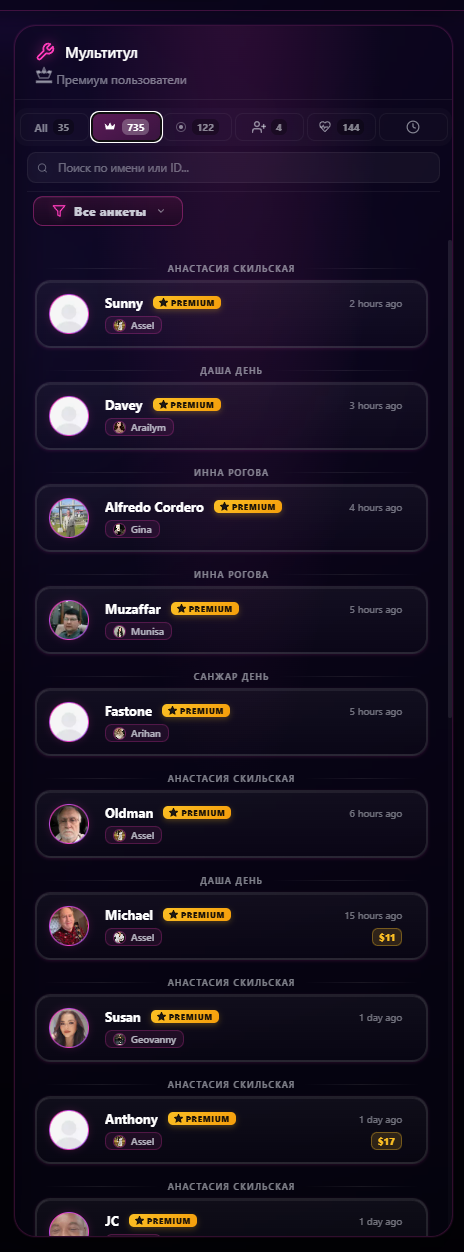Click Alfredo Cordero's profile photo
The image size is (464, 1252).
pos(69,518)
